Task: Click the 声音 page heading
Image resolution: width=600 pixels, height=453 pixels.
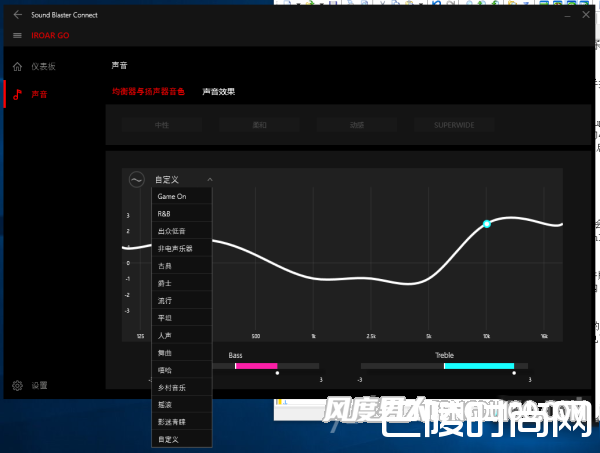Action: pyautogui.click(x=119, y=65)
